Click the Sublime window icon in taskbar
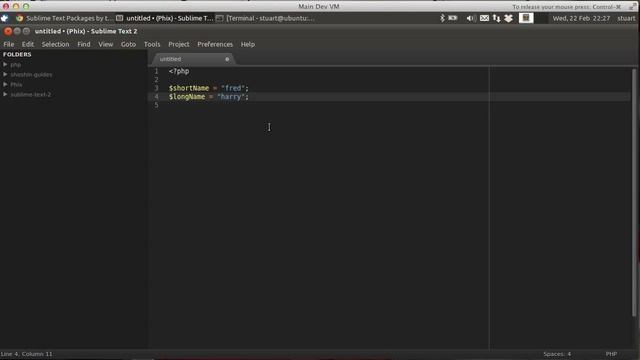 (x=120, y=18)
